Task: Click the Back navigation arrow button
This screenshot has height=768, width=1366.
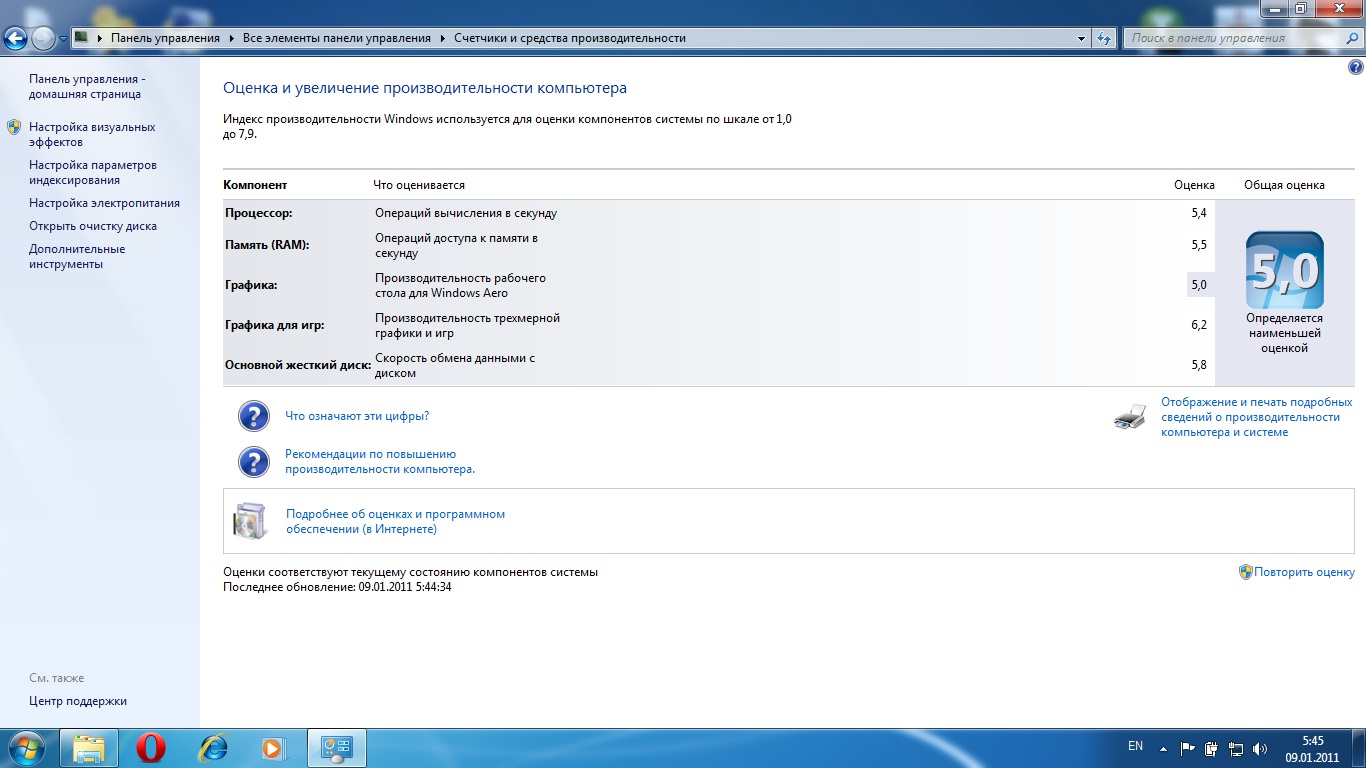Action: pos(15,38)
